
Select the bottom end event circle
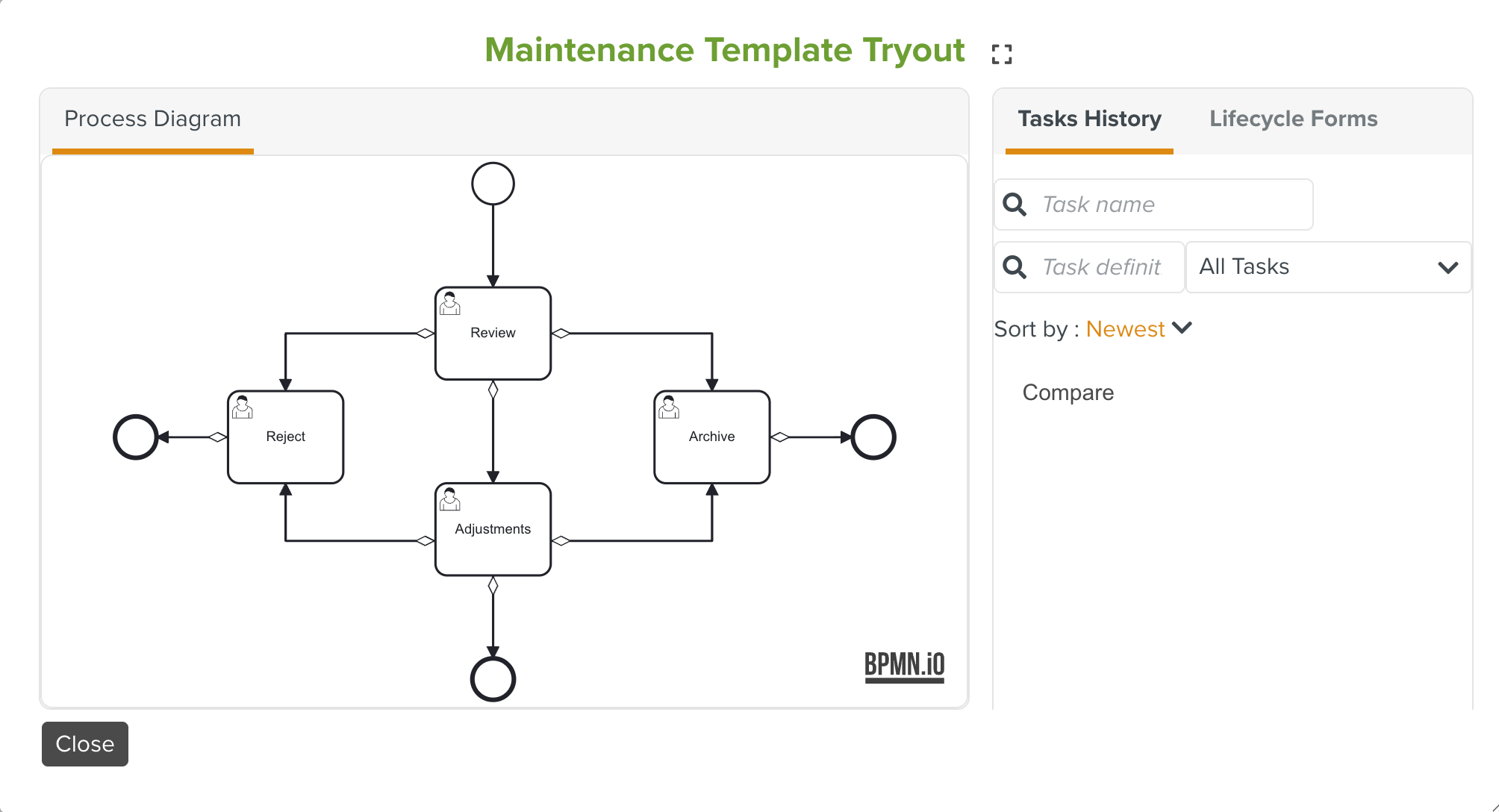(x=493, y=678)
